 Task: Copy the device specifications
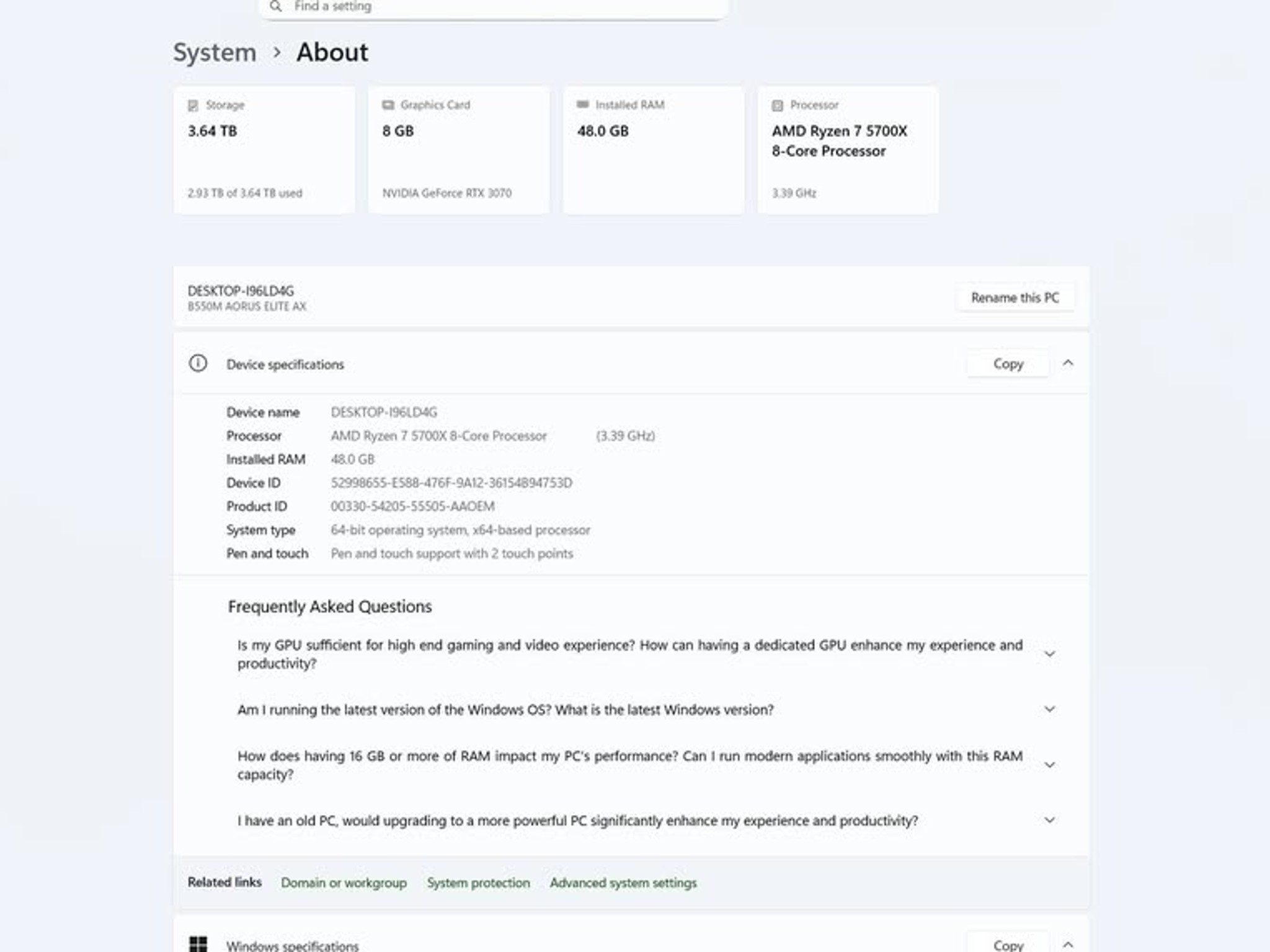coord(1008,364)
